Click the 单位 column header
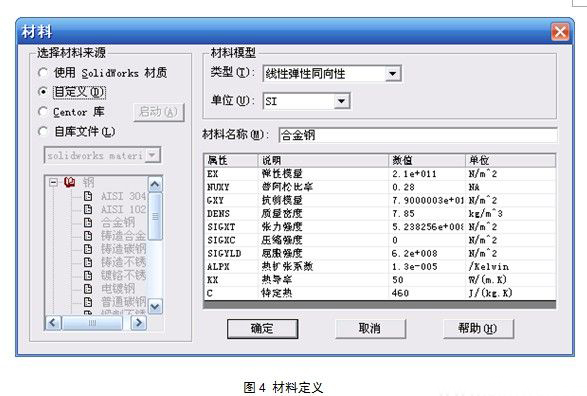 pos(510,160)
